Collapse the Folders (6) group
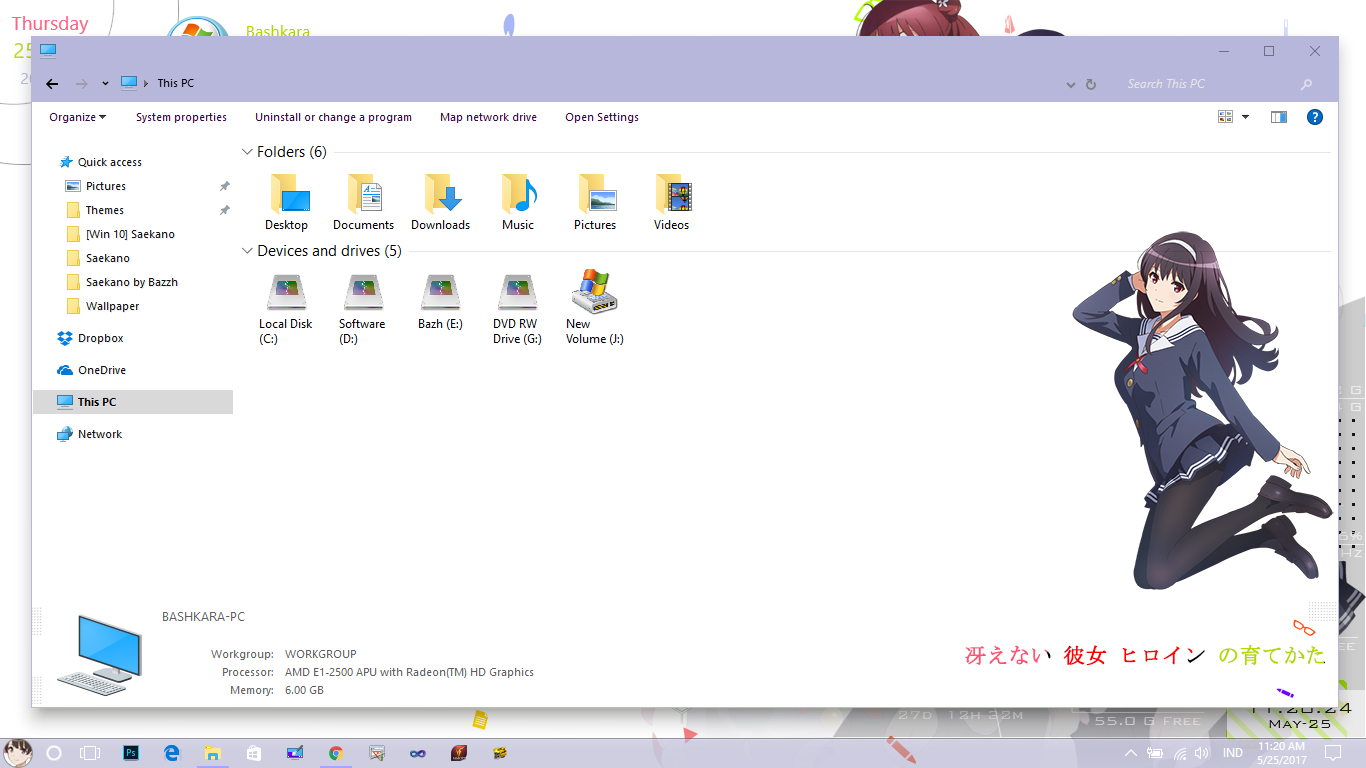1366x768 pixels. pyautogui.click(x=247, y=152)
